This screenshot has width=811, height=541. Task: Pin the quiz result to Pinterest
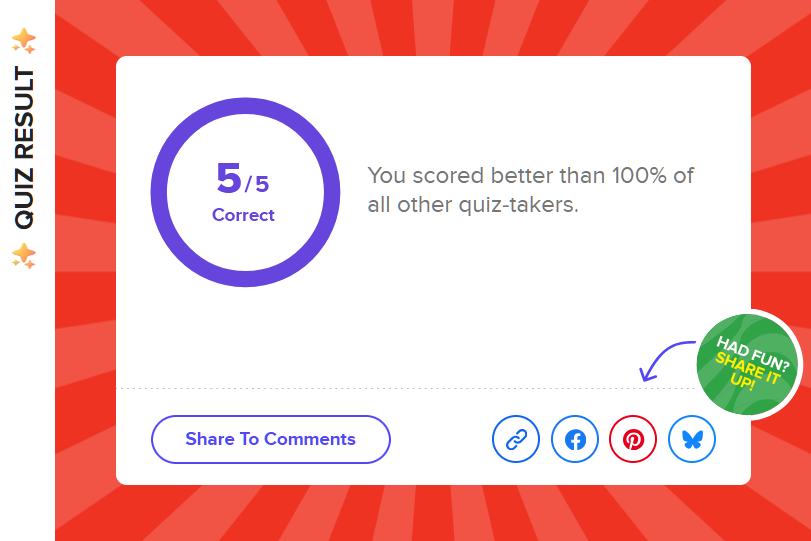(633, 439)
